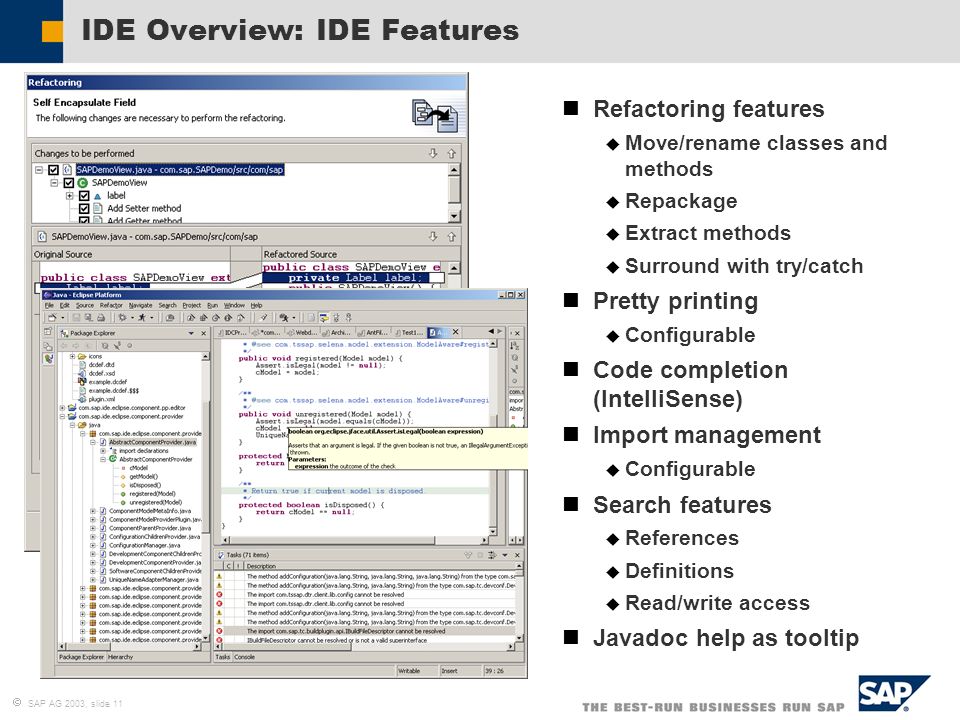Uncheck the label field checkbox

(x=84, y=195)
